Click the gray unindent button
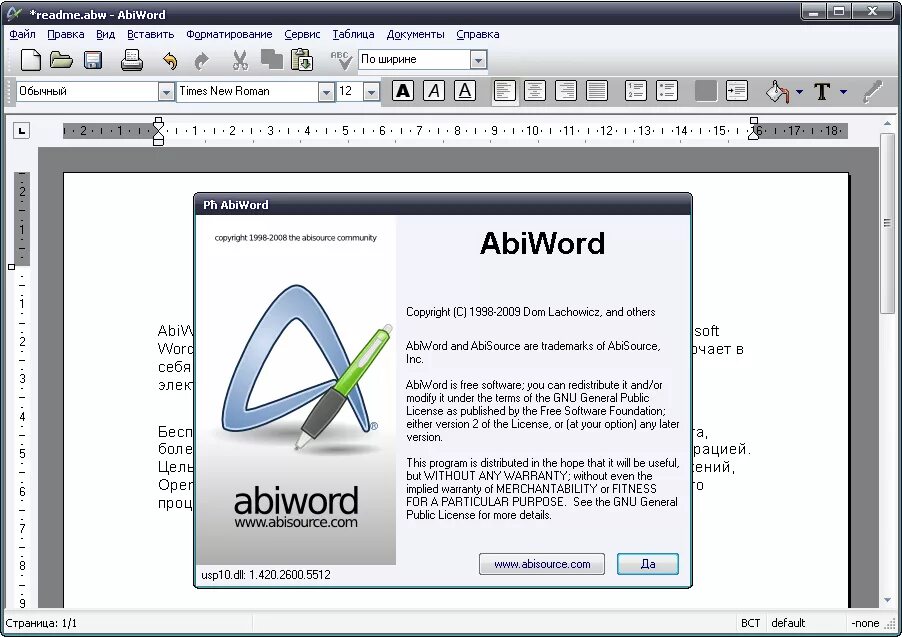The image size is (902, 637). click(706, 91)
